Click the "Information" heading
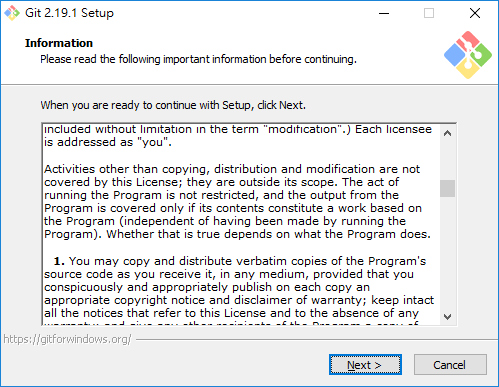The image size is (499, 387). [x=59, y=43]
